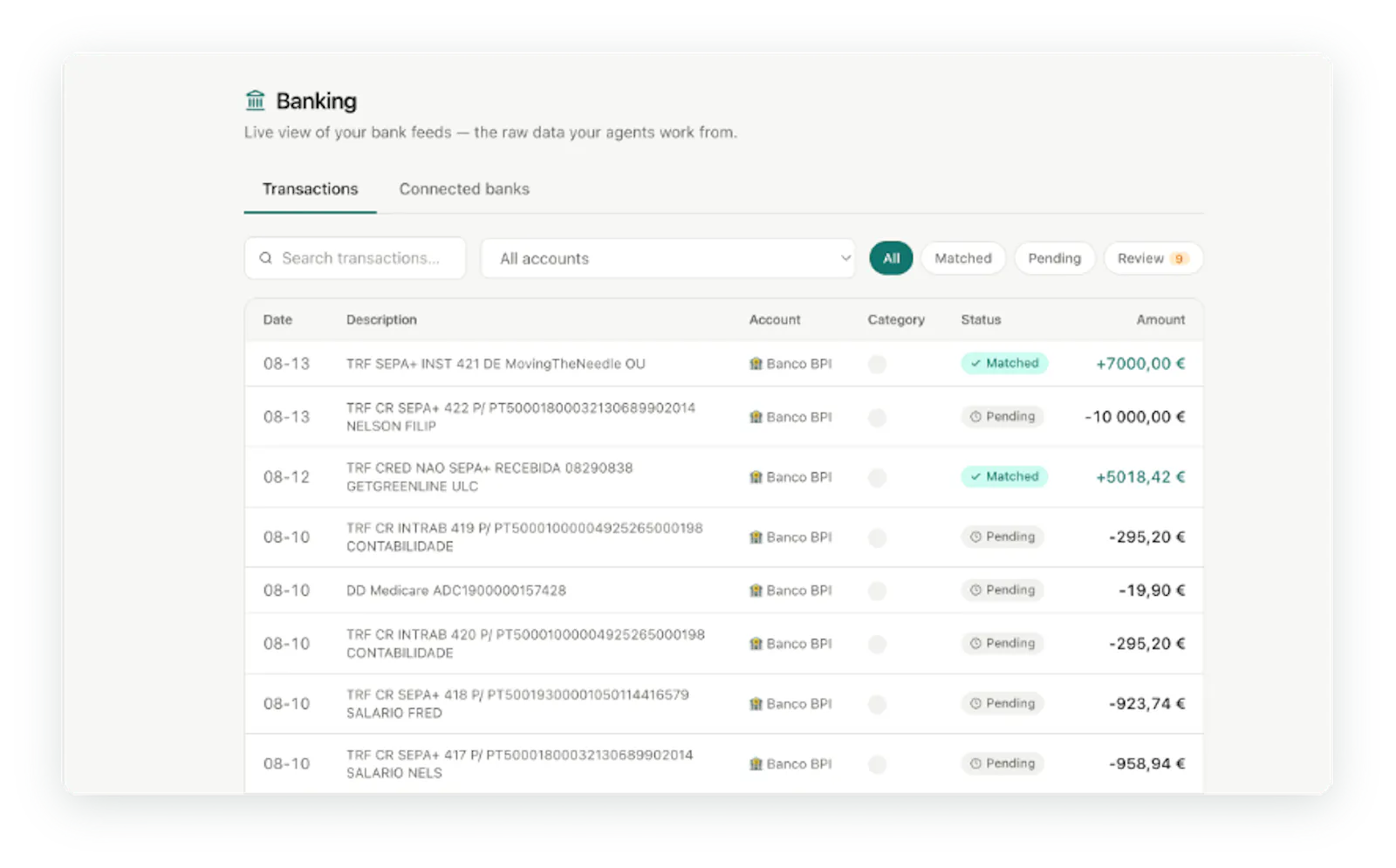
Task: Show Review transactions filter
Action: 1153,258
